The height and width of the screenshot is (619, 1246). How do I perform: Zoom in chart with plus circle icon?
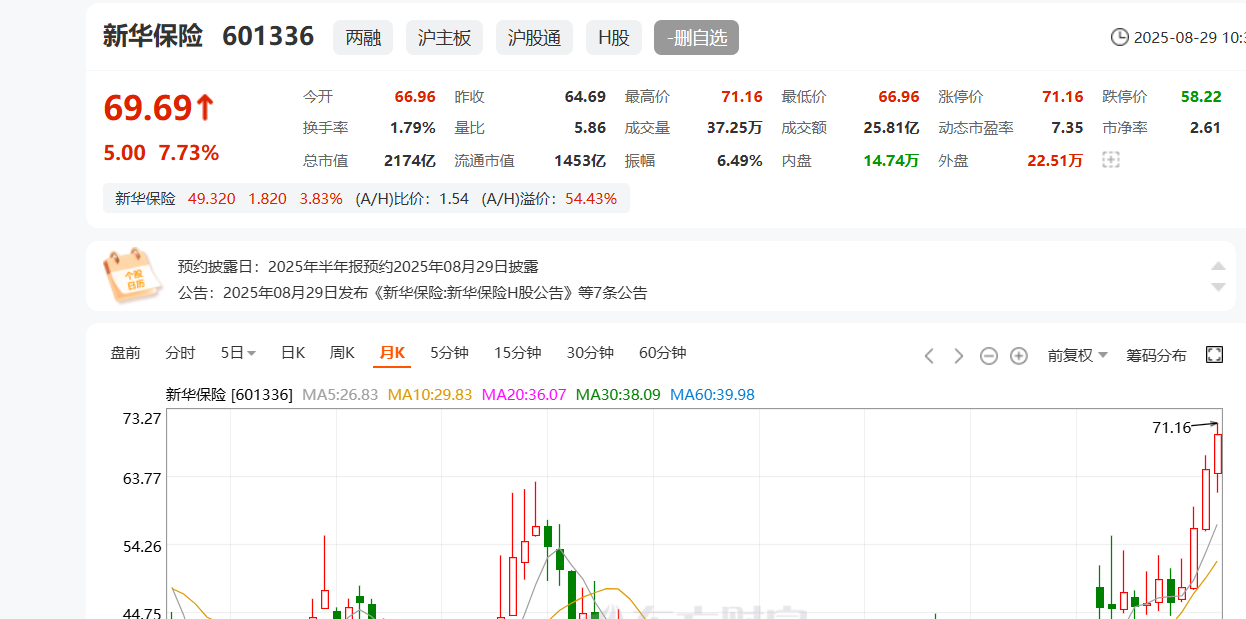point(1018,355)
